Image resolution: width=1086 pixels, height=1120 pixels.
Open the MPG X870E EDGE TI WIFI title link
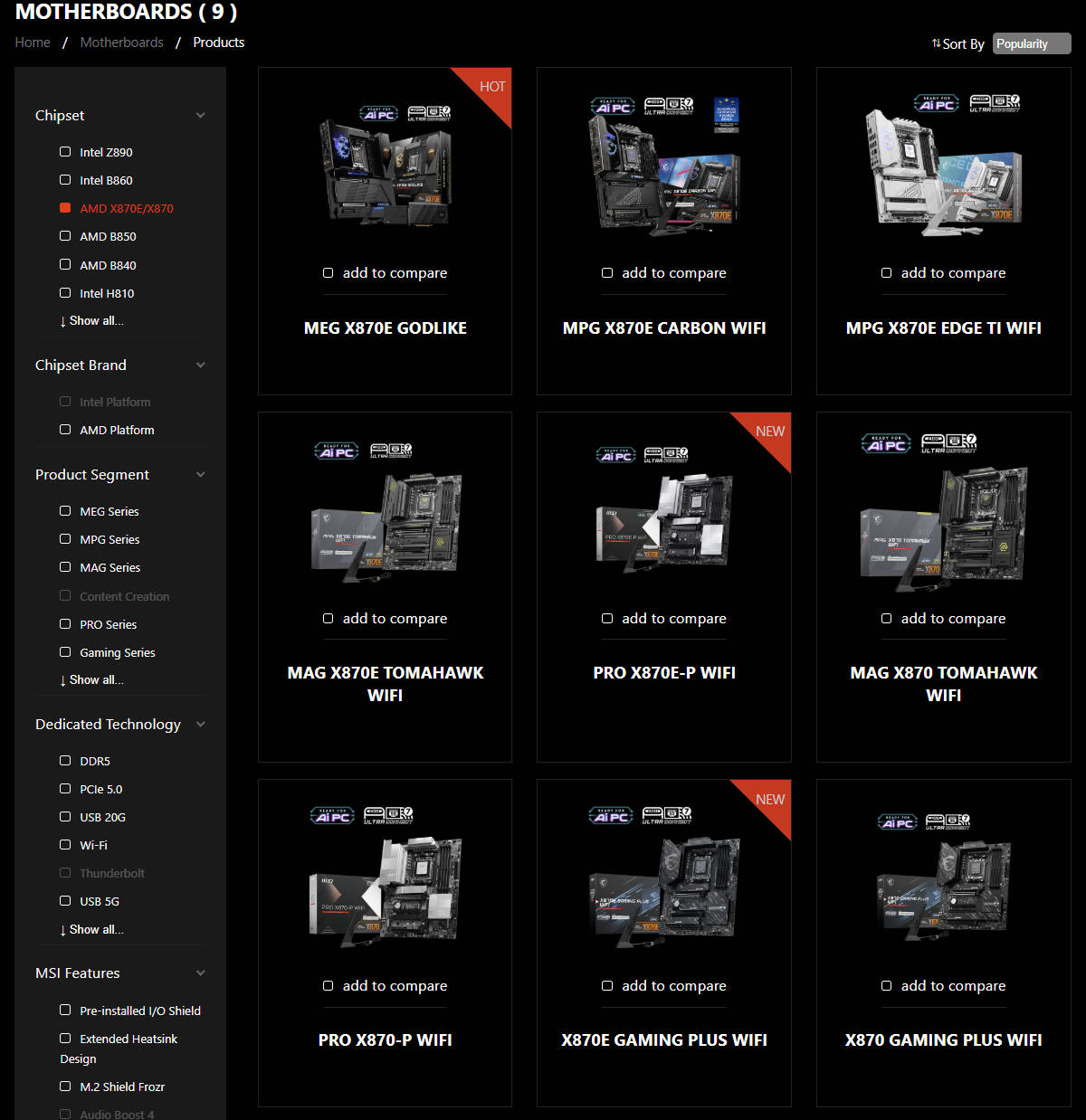tap(944, 328)
